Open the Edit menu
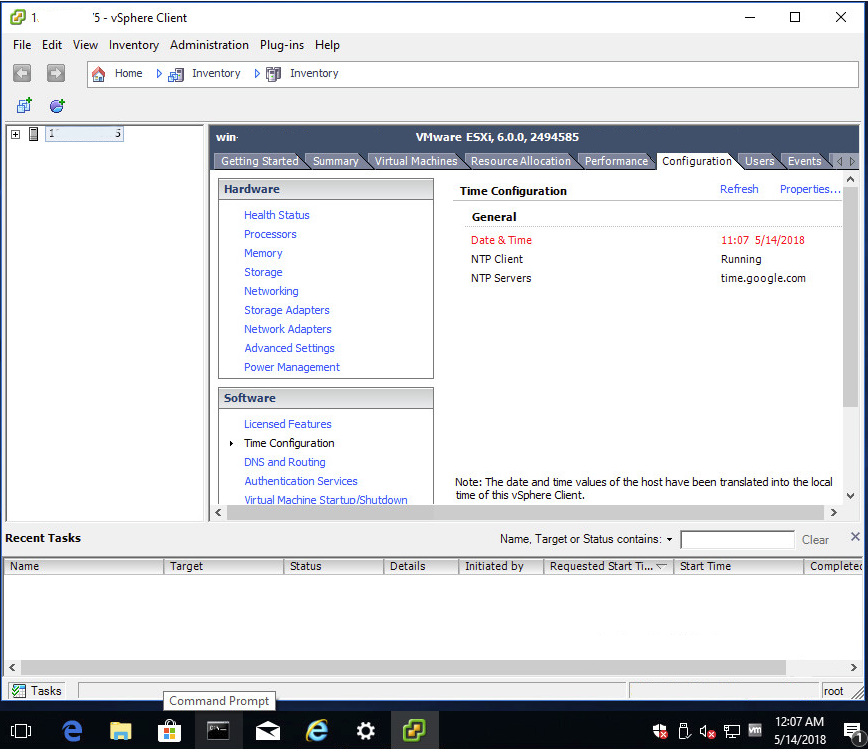The width and height of the screenshot is (868, 749). click(52, 45)
